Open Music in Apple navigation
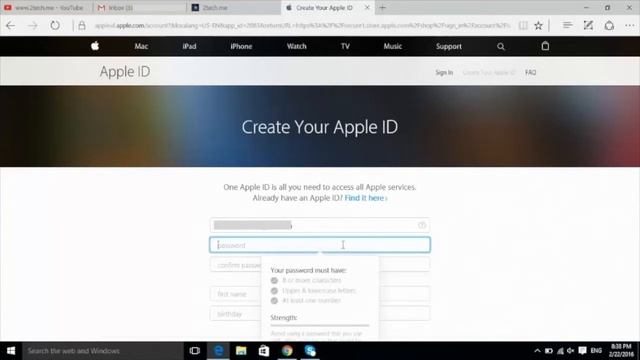 pyautogui.click(x=393, y=47)
